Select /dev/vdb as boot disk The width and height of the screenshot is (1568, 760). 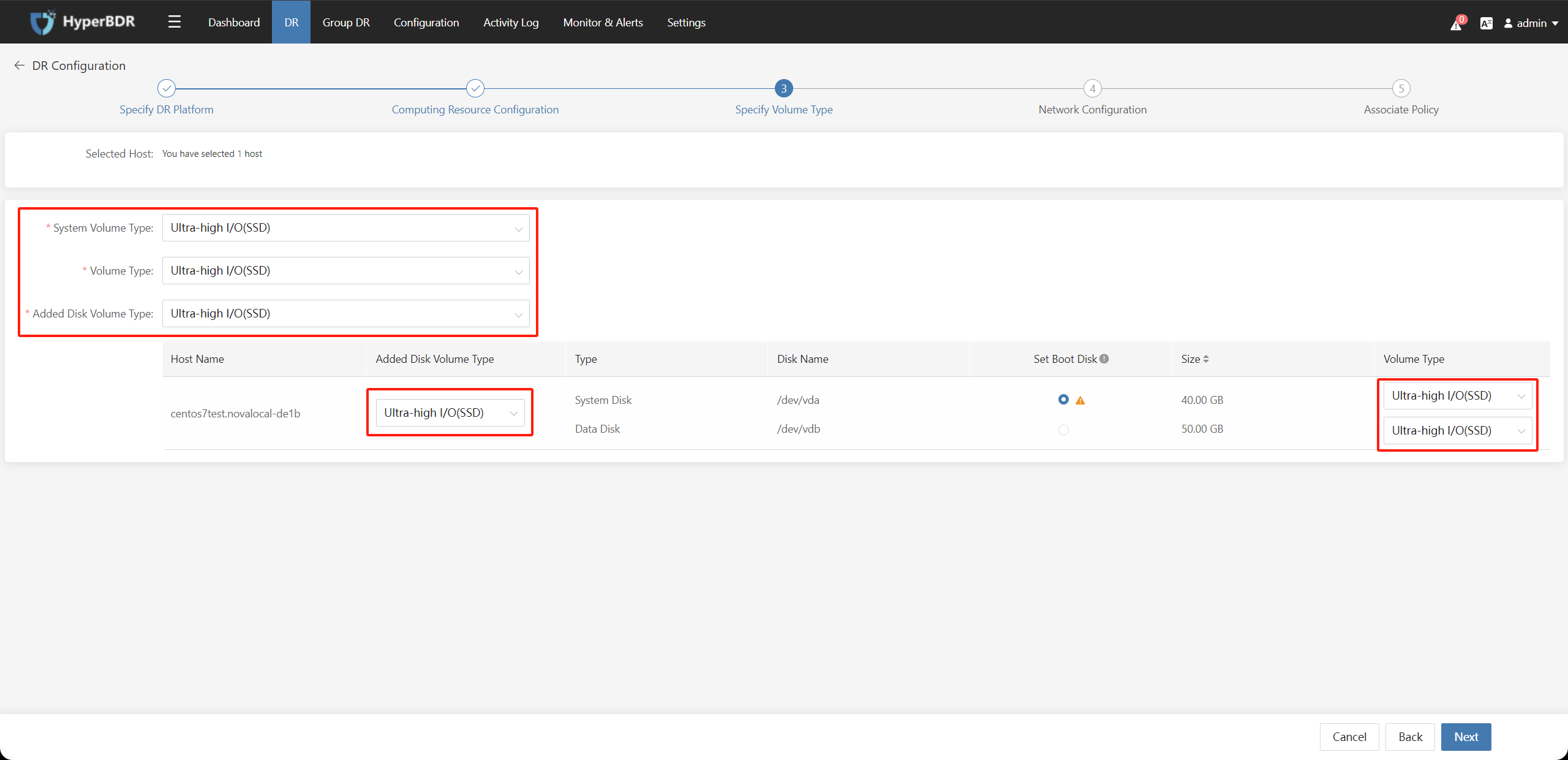point(1063,430)
